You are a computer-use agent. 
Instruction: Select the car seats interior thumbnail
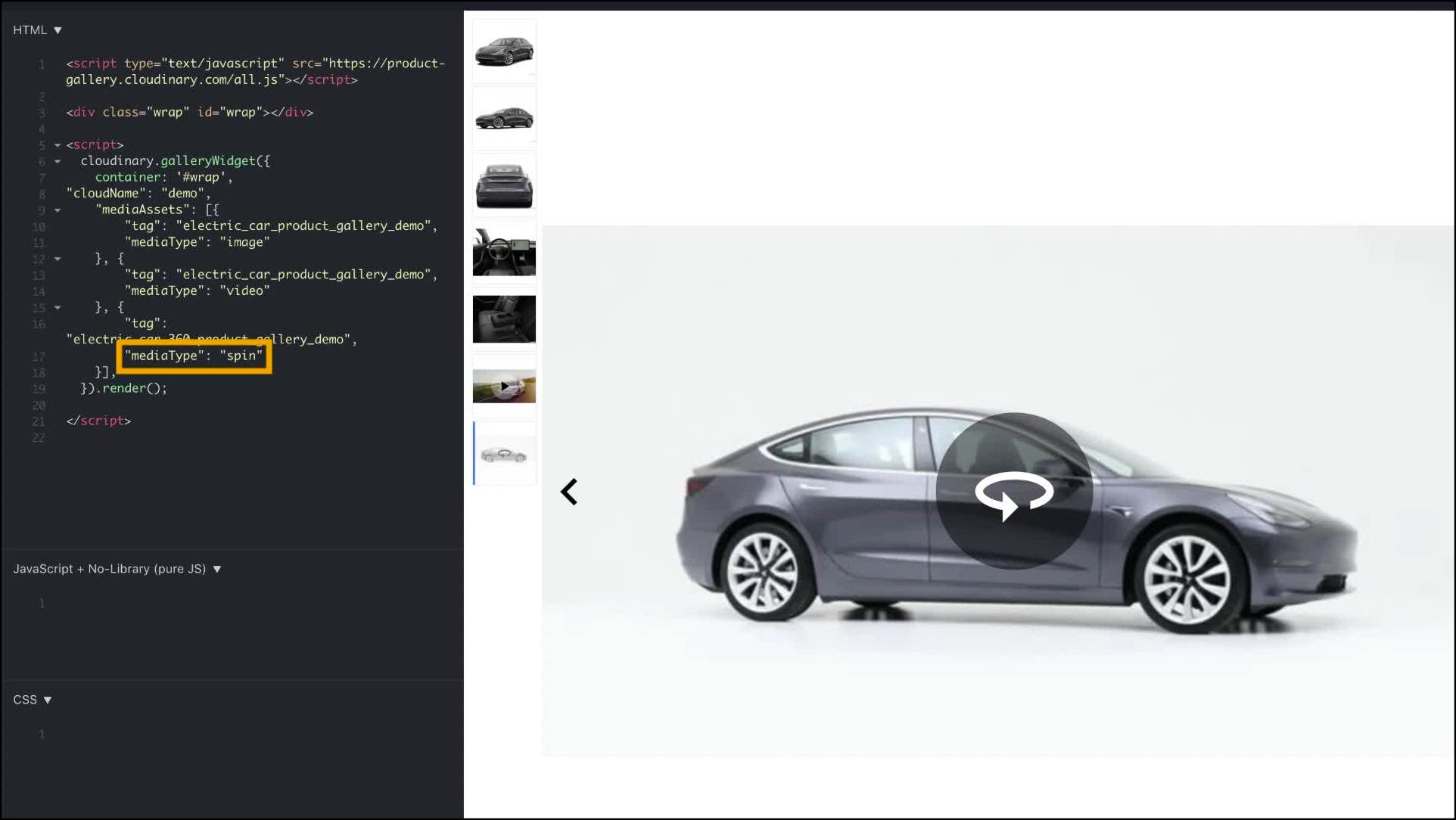coord(503,318)
